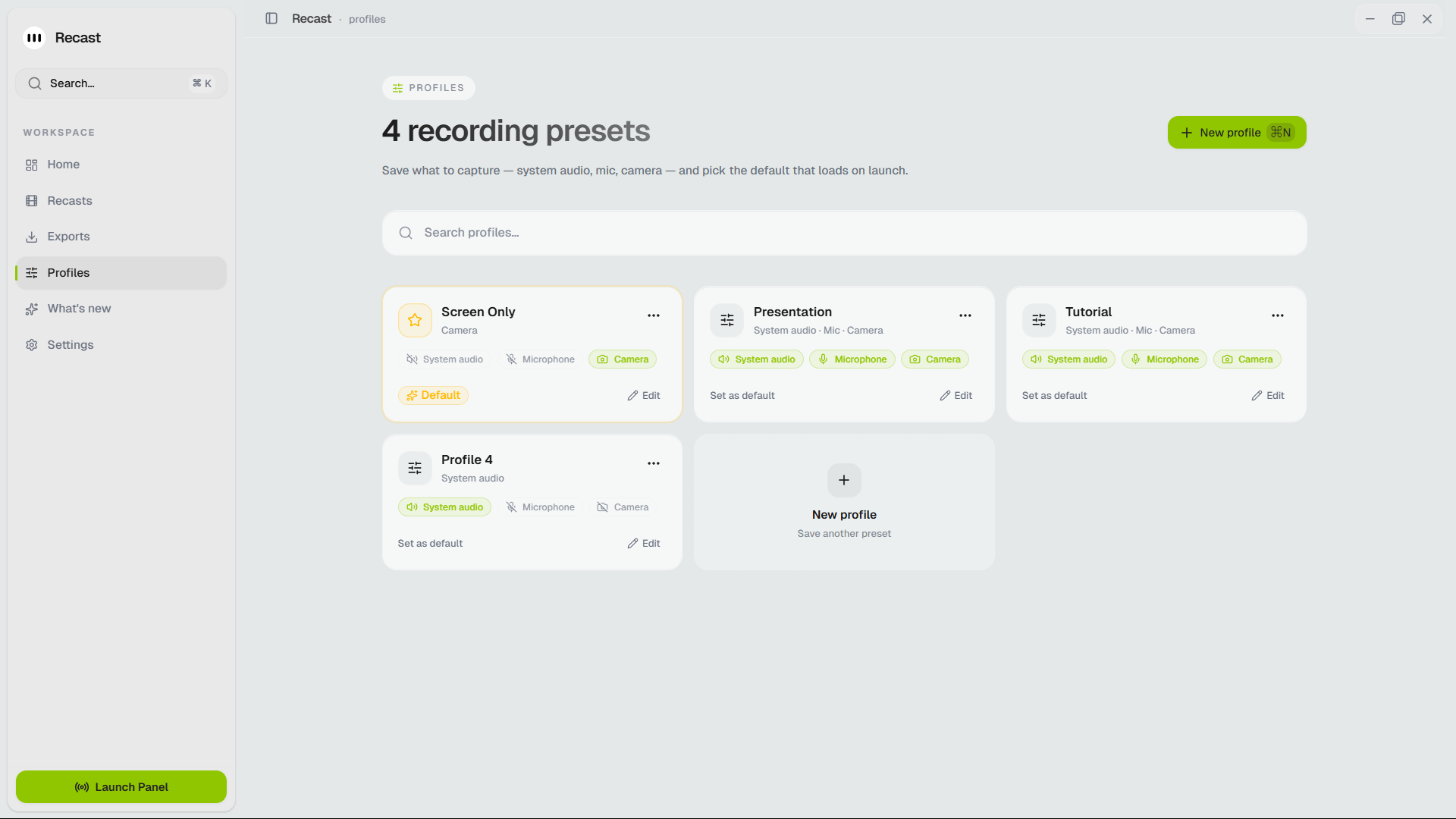
Task: Enable Microphone on Profile 4
Action: tap(540, 507)
